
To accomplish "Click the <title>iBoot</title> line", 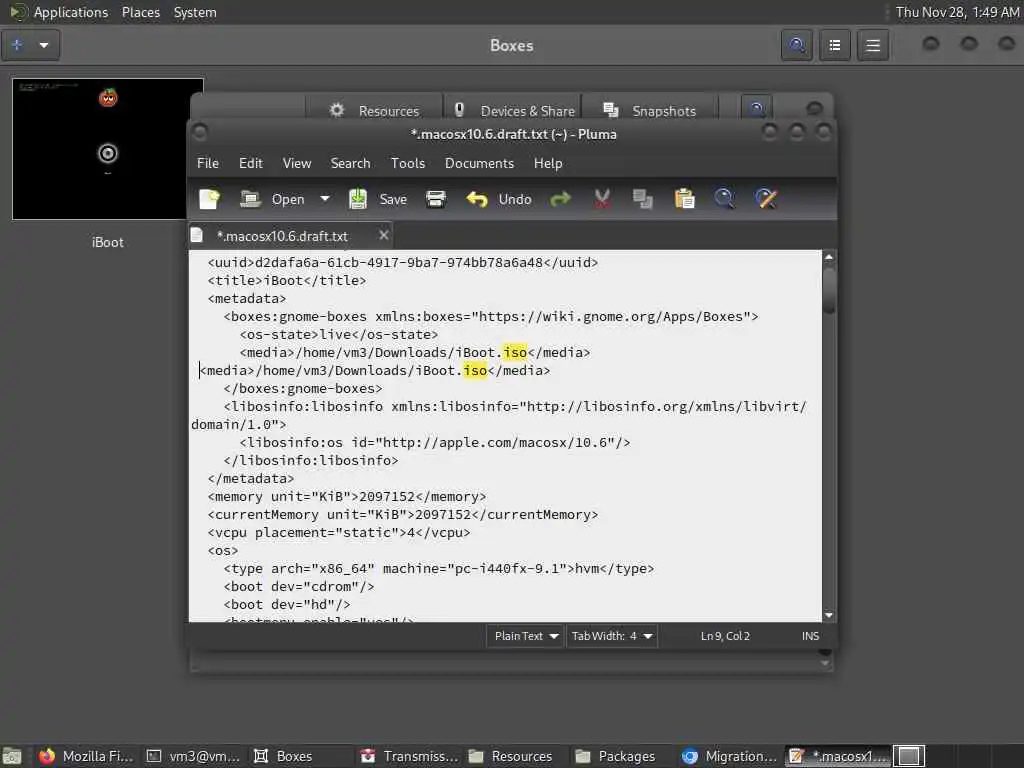I will click(287, 281).
